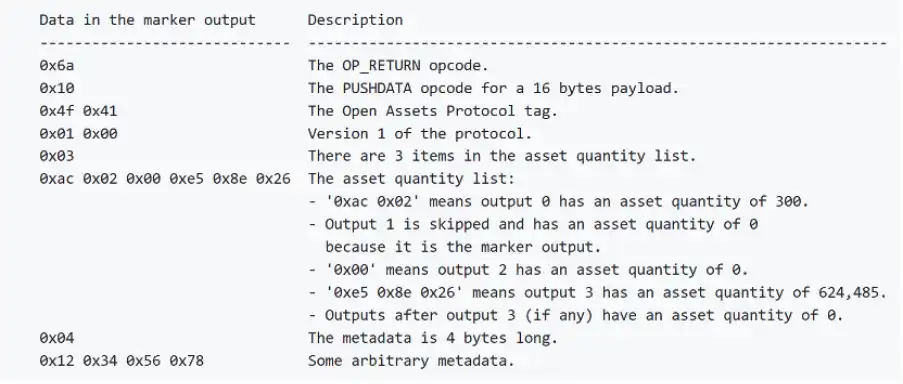Select the 0x6a hex value
Image resolution: width=903 pixels, height=384 pixels.
[56, 66]
